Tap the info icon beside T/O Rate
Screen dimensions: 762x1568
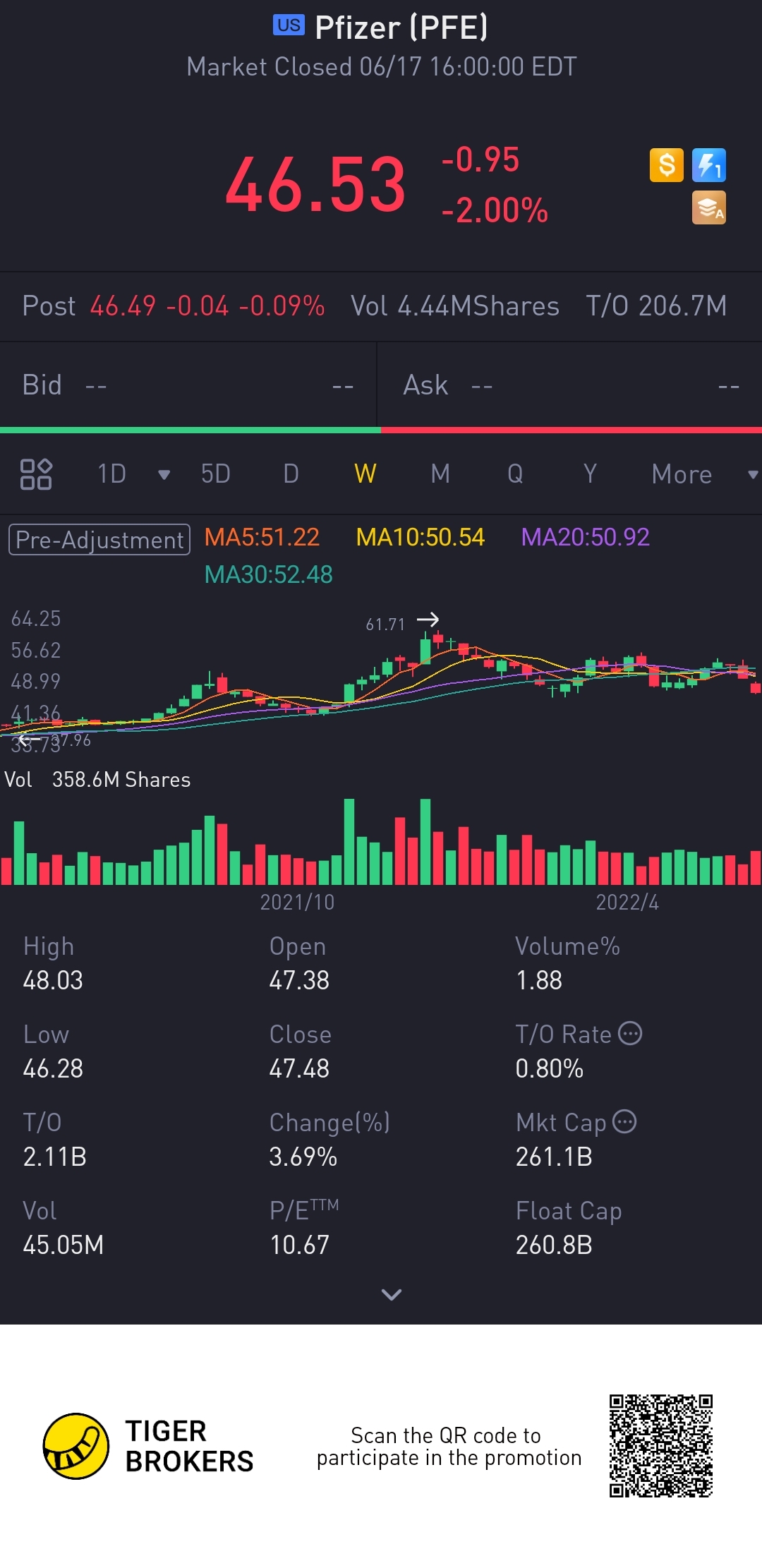[630, 1033]
